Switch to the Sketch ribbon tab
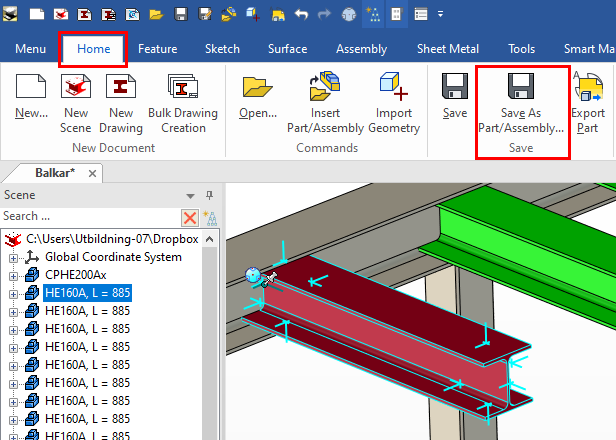This screenshot has height=440, width=616. [222, 49]
